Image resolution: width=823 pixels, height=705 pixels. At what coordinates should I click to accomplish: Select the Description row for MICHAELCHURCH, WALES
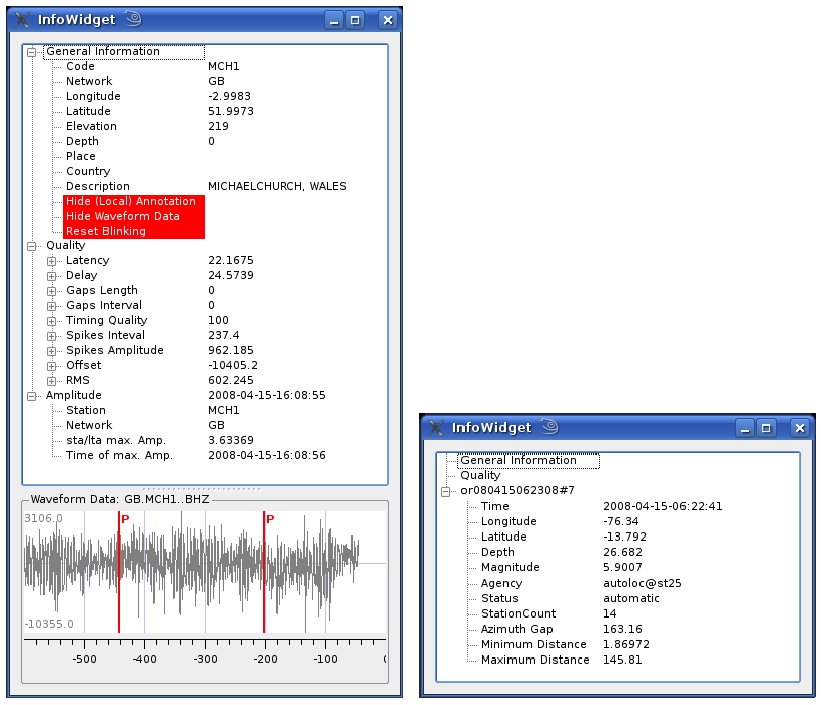coord(98,186)
